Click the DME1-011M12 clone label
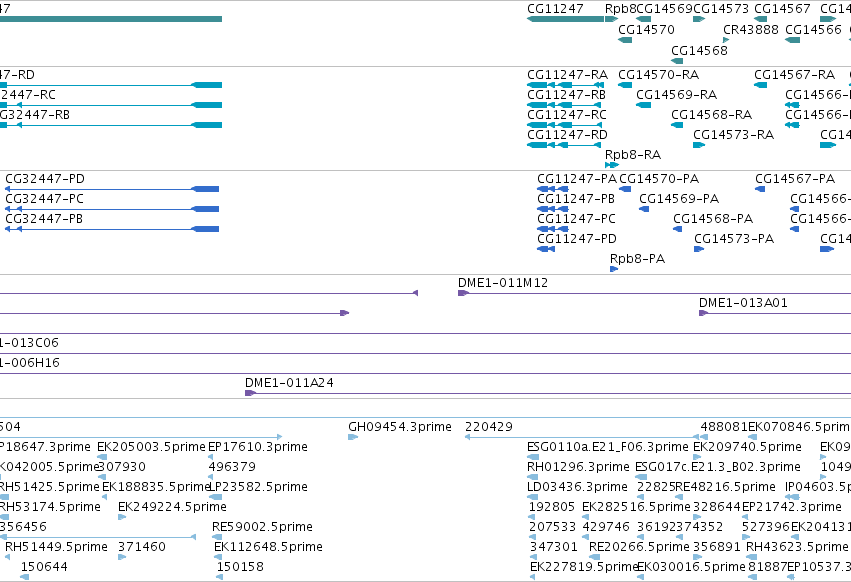Viewport: 851px width, 582px height. [503, 283]
